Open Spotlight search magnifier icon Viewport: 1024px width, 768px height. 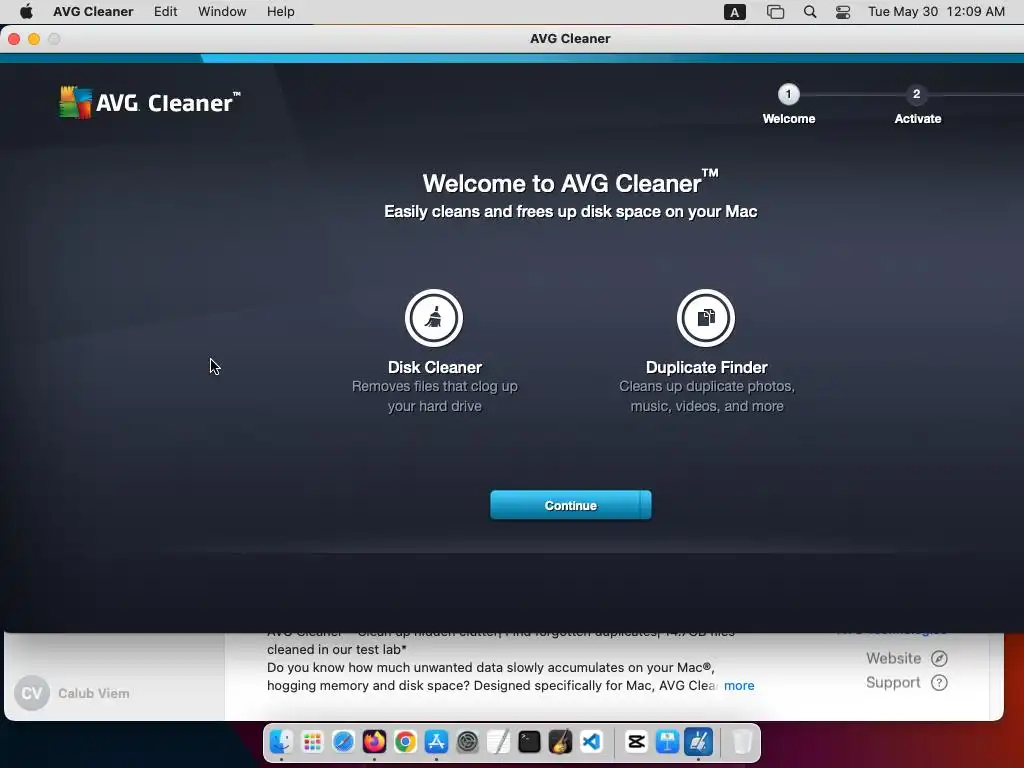tap(810, 12)
